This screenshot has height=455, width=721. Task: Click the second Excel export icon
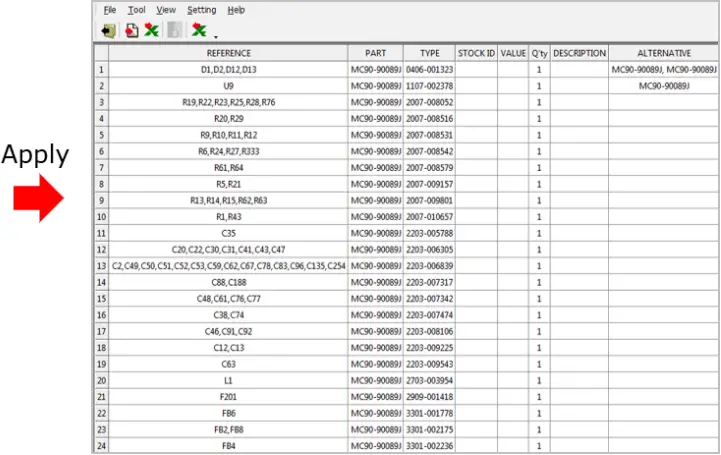199,30
